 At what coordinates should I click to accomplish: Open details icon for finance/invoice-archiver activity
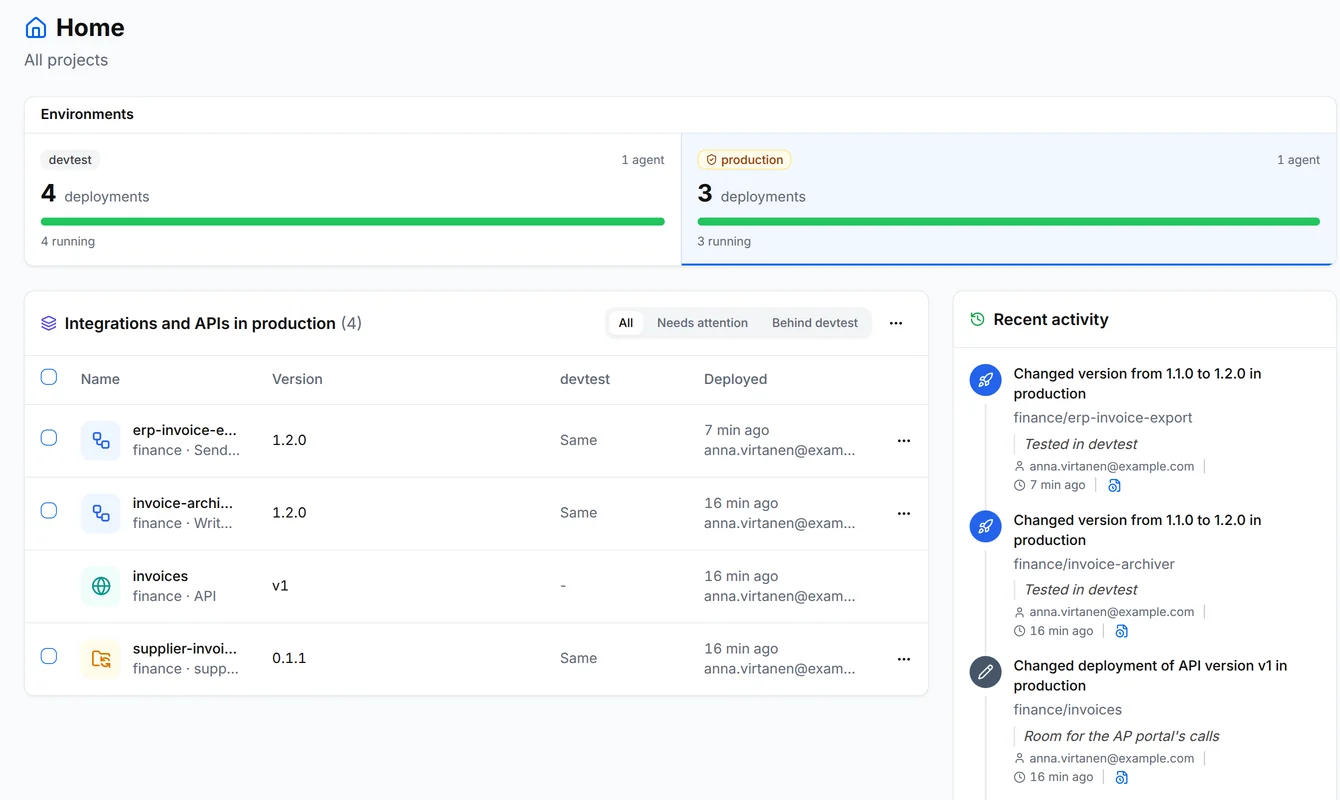1121,631
